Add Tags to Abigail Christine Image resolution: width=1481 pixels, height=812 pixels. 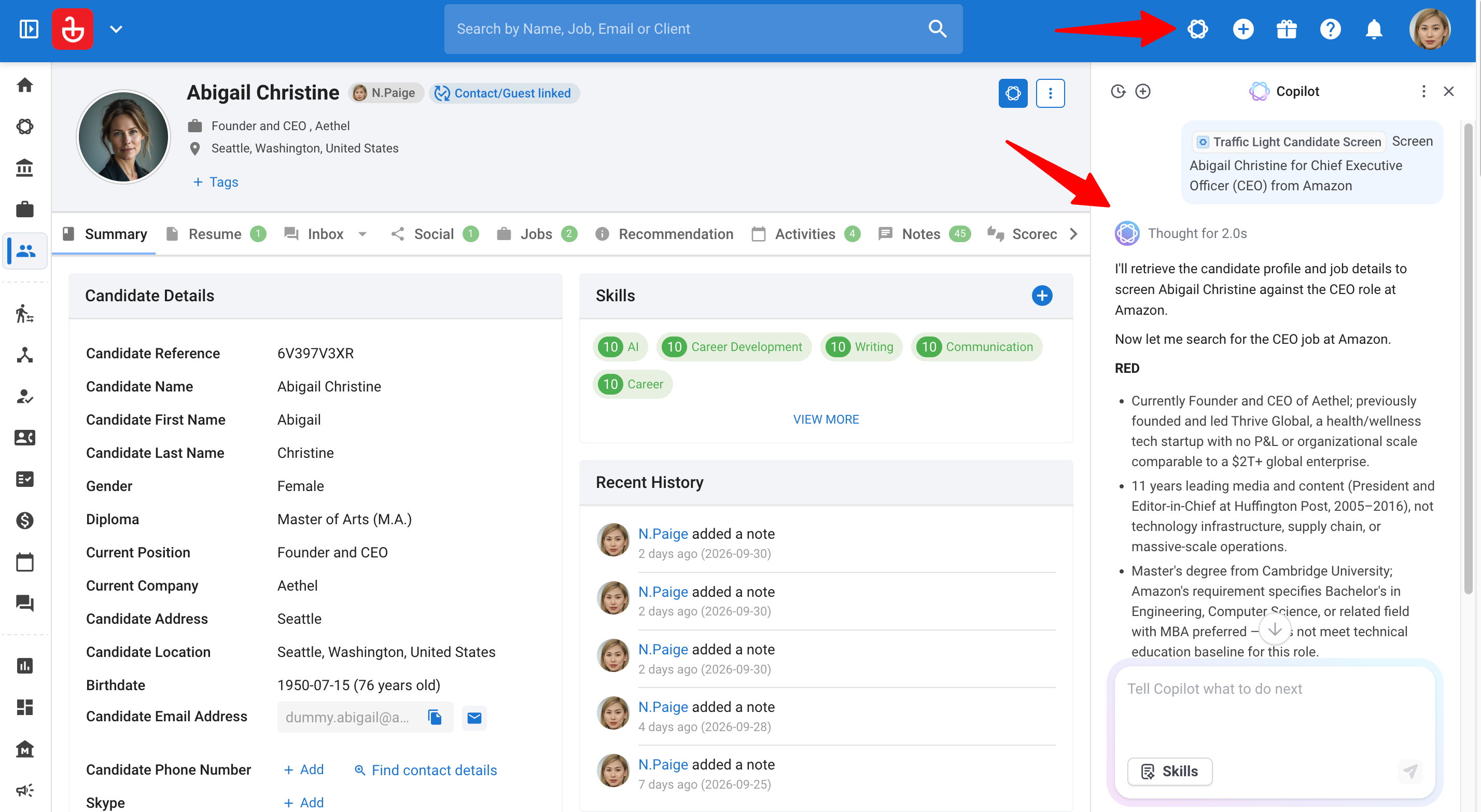[x=216, y=183]
